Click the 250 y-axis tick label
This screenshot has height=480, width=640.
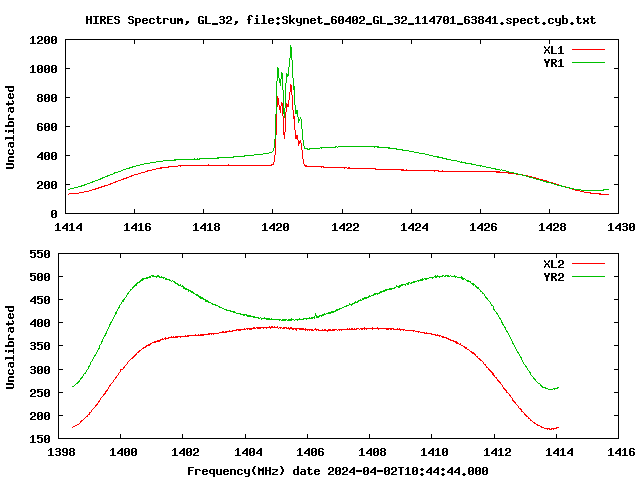point(40,393)
